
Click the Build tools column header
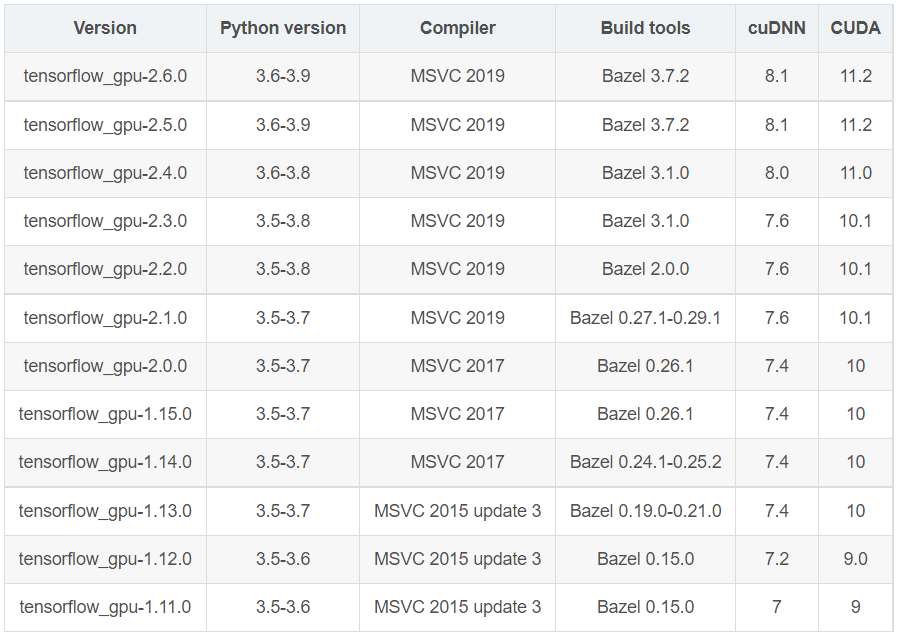[x=645, y=28]
